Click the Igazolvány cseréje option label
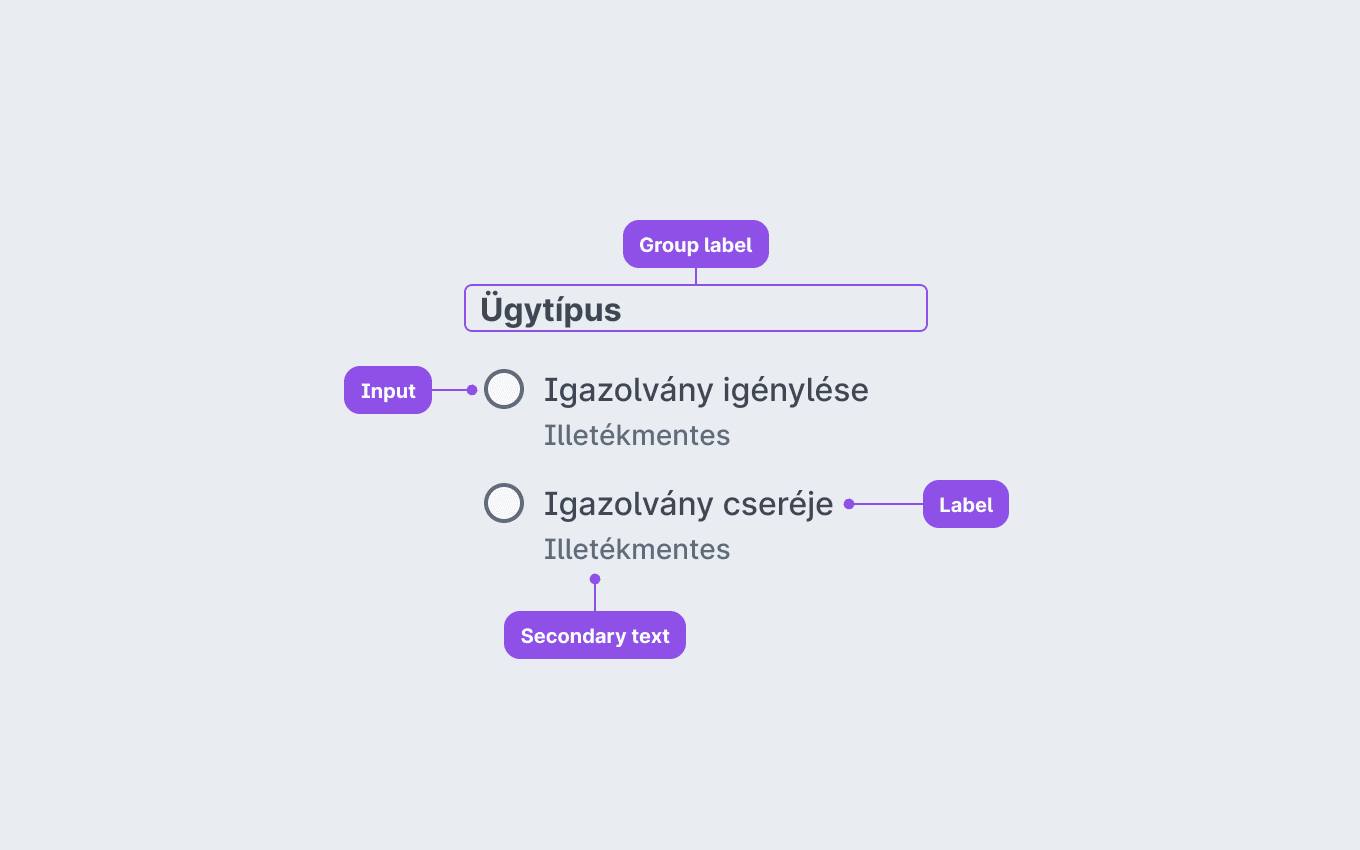1360x850 pixels. [688, 504]
